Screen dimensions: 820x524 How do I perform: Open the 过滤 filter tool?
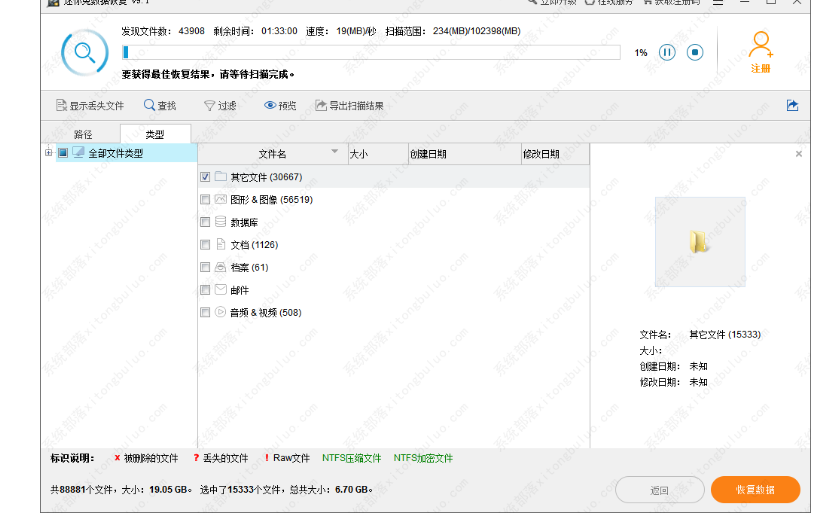(220, 105)
